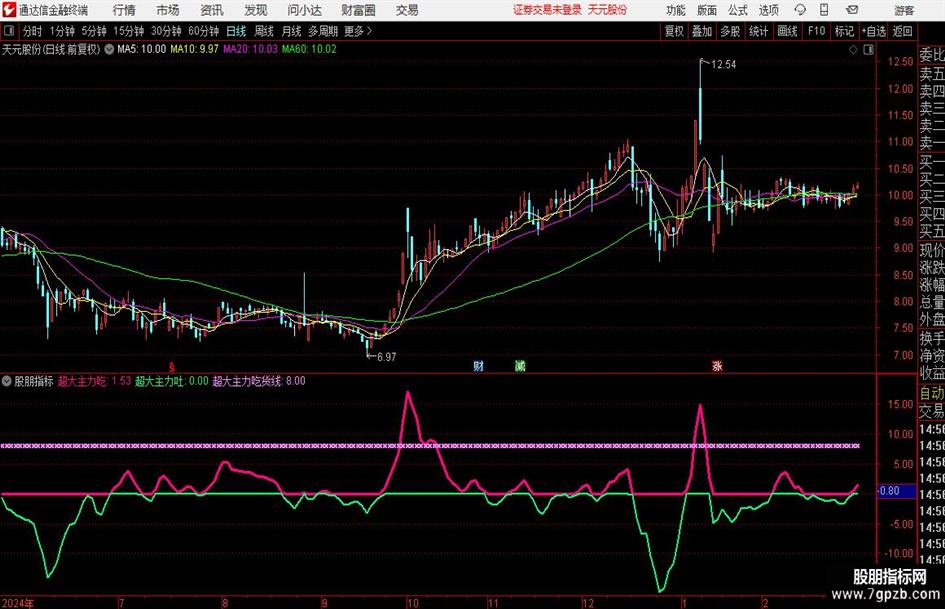The width and height of the screenshot is (945, 609).
Task: Open the 功能 menu
Action: click(x=676, y=10)
